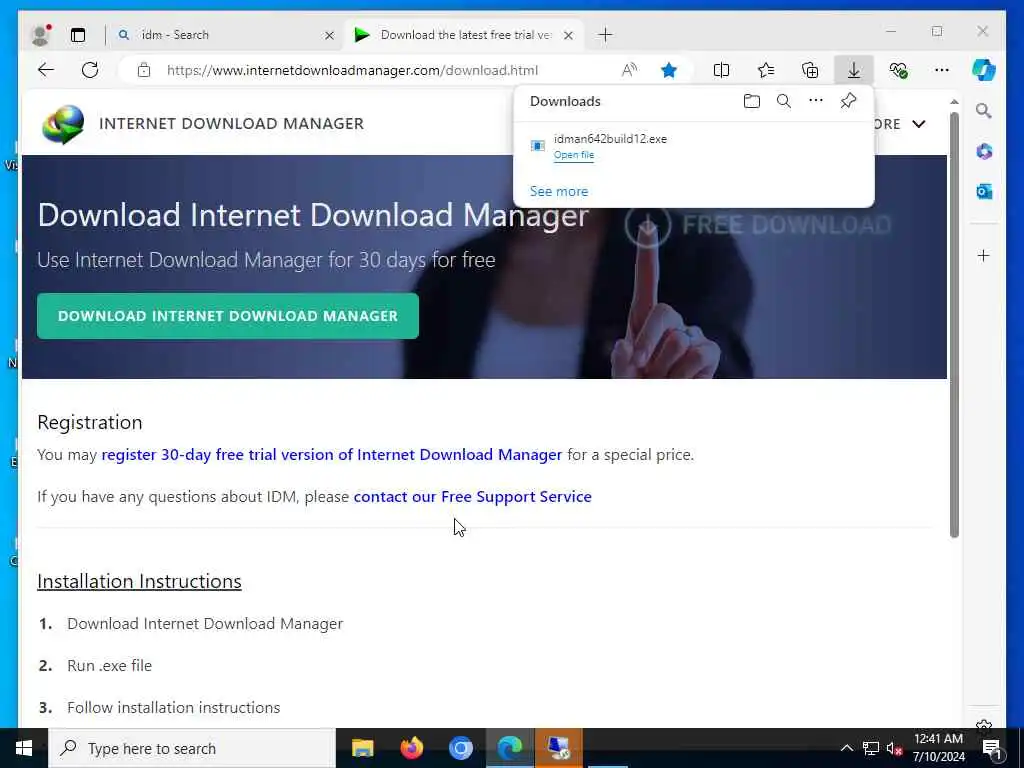1024x768 pixels.
Task: Open Chrome from taskbar
Action: pyautogui.click(x=460, y=748)
